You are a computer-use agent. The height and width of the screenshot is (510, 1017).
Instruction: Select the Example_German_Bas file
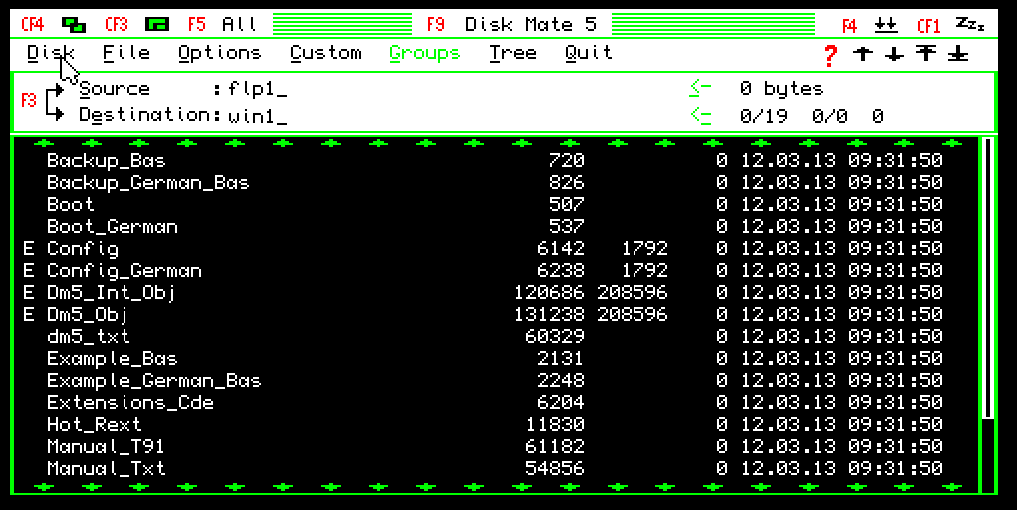coord(495,381)
